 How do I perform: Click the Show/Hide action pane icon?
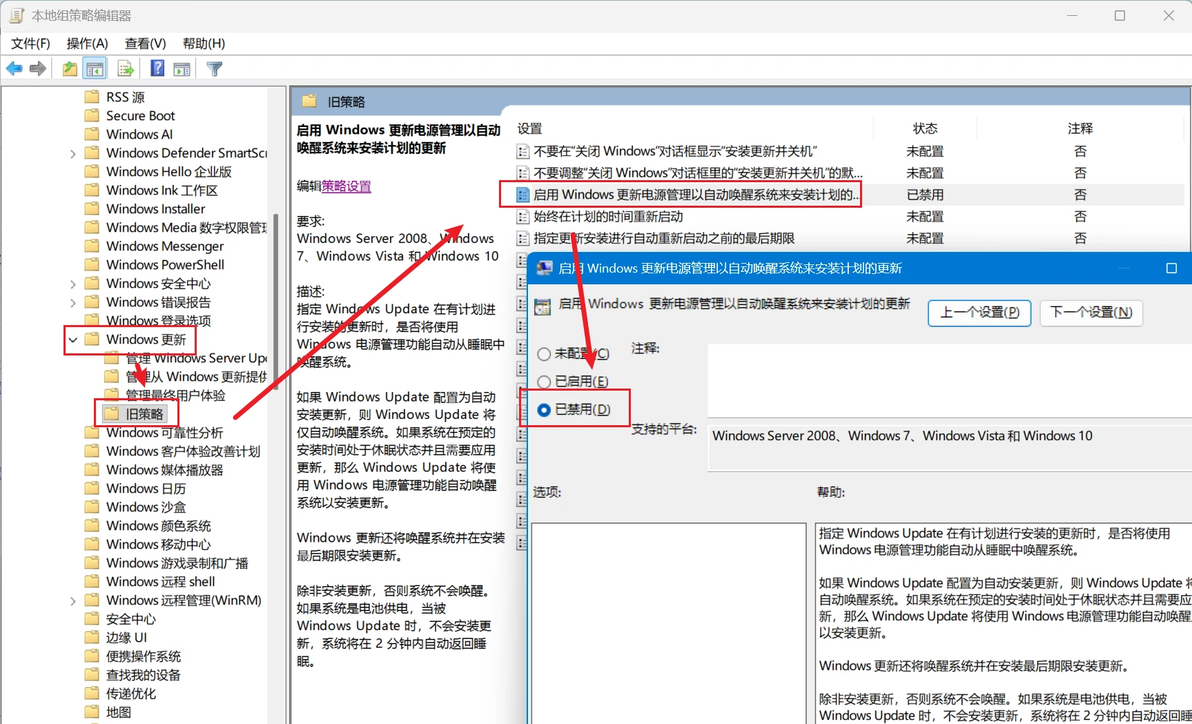(x=182, y=69)
